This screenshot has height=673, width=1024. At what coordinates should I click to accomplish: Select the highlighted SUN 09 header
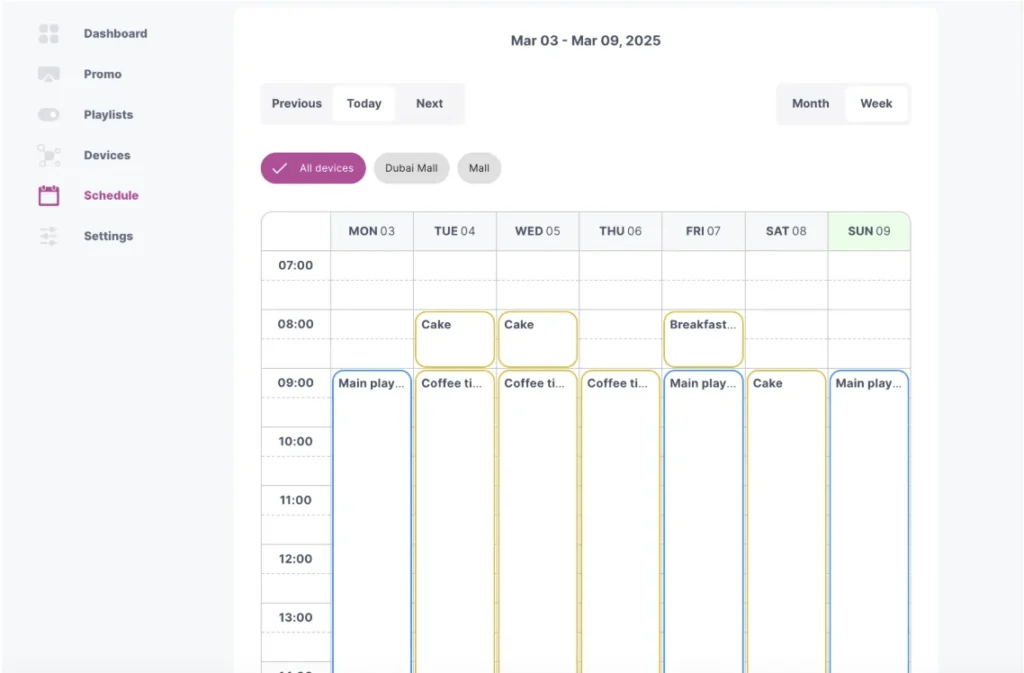(x=869, y=231)
